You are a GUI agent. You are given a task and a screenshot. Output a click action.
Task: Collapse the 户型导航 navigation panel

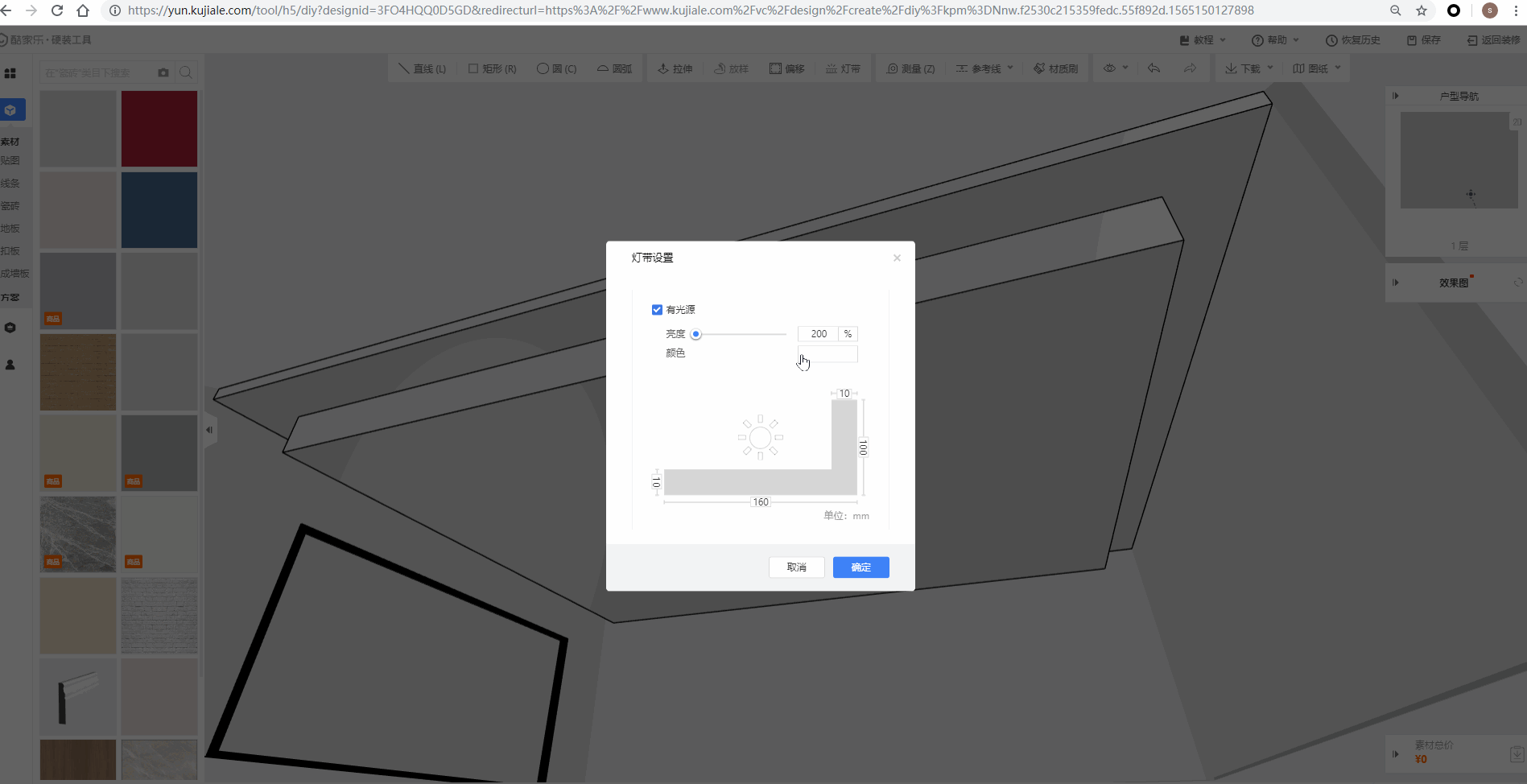[x=1395, y=96]
